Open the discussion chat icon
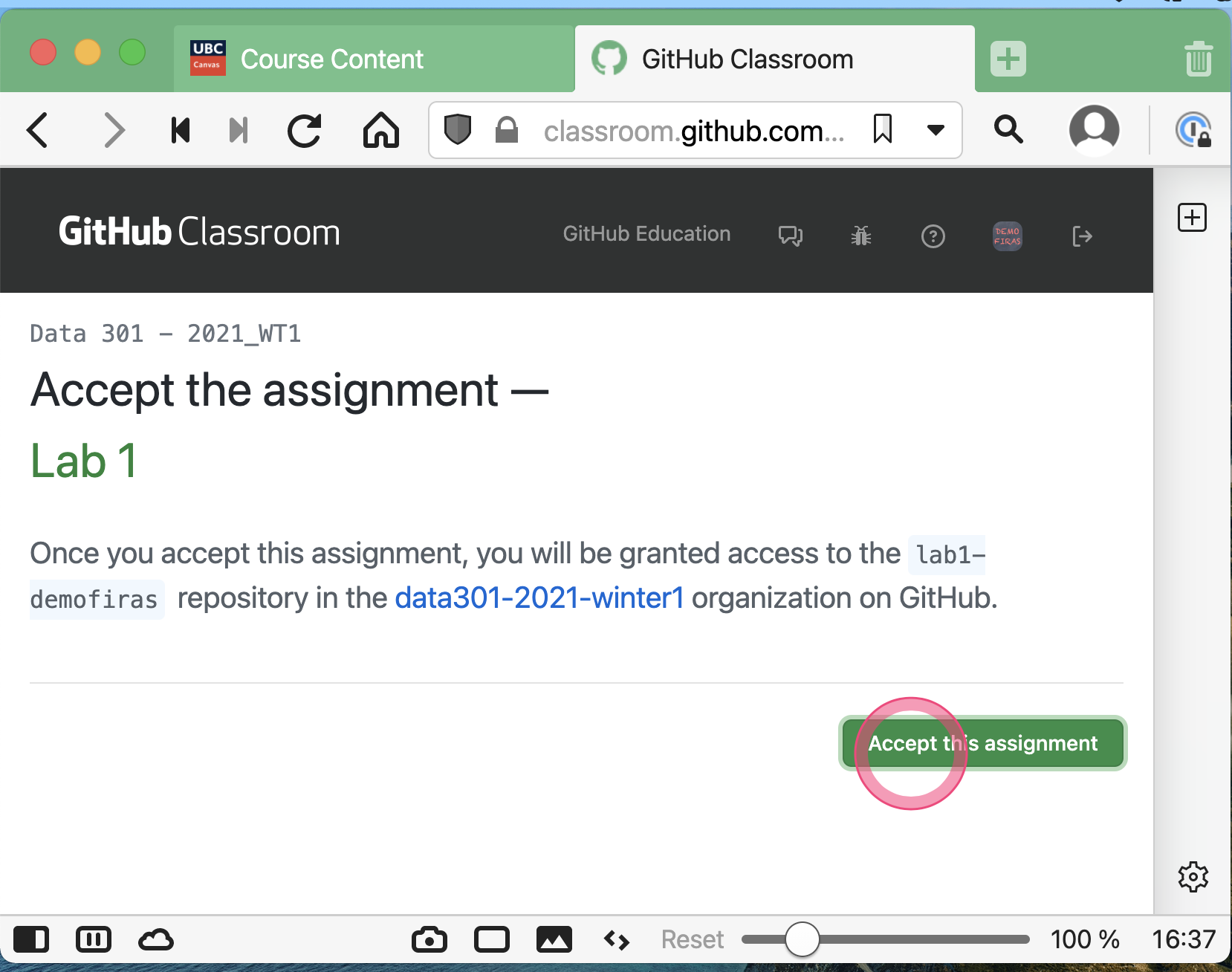 click(791, 236)
